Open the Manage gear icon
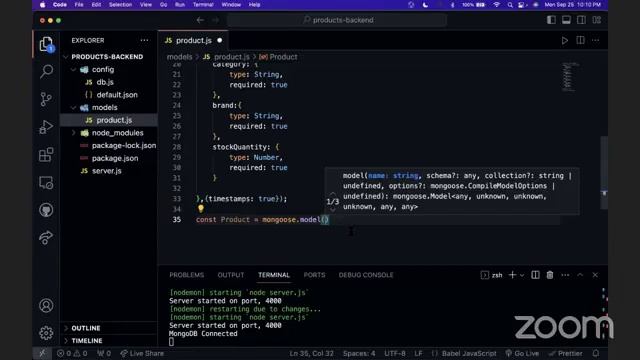This screenshot has height=360, width=640. 46,333
